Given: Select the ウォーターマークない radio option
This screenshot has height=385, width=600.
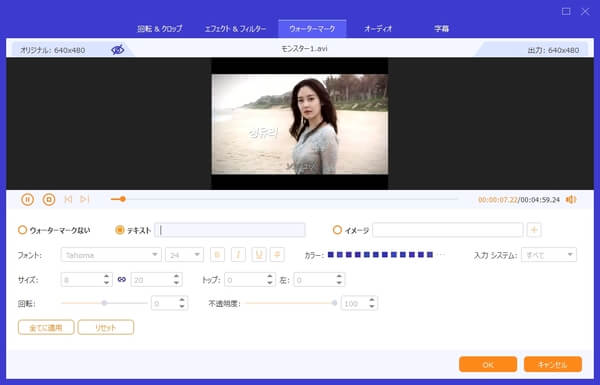Looking at the screenshot, I should point(22,230).
